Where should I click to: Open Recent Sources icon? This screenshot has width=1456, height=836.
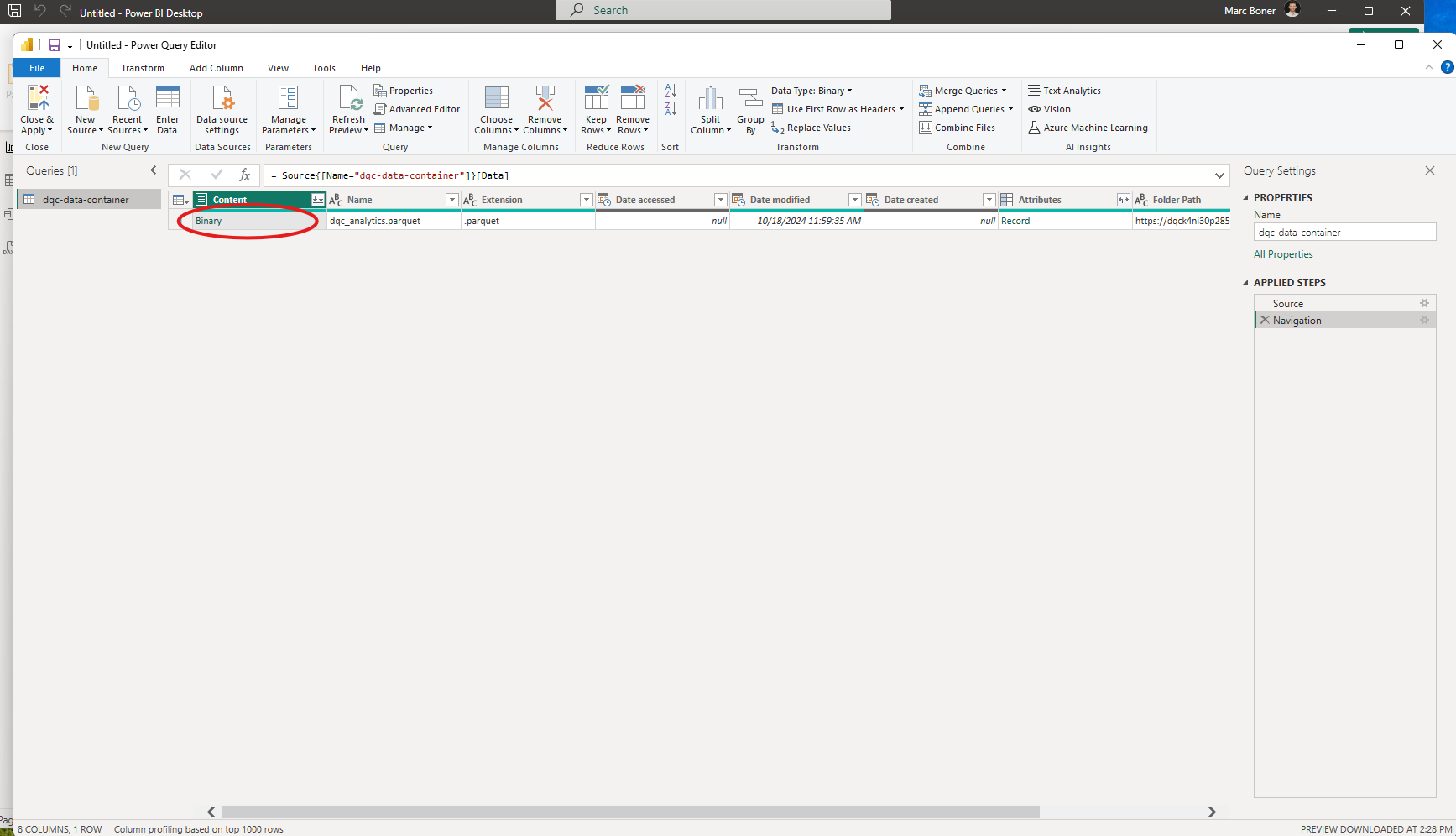click(128, 98)
